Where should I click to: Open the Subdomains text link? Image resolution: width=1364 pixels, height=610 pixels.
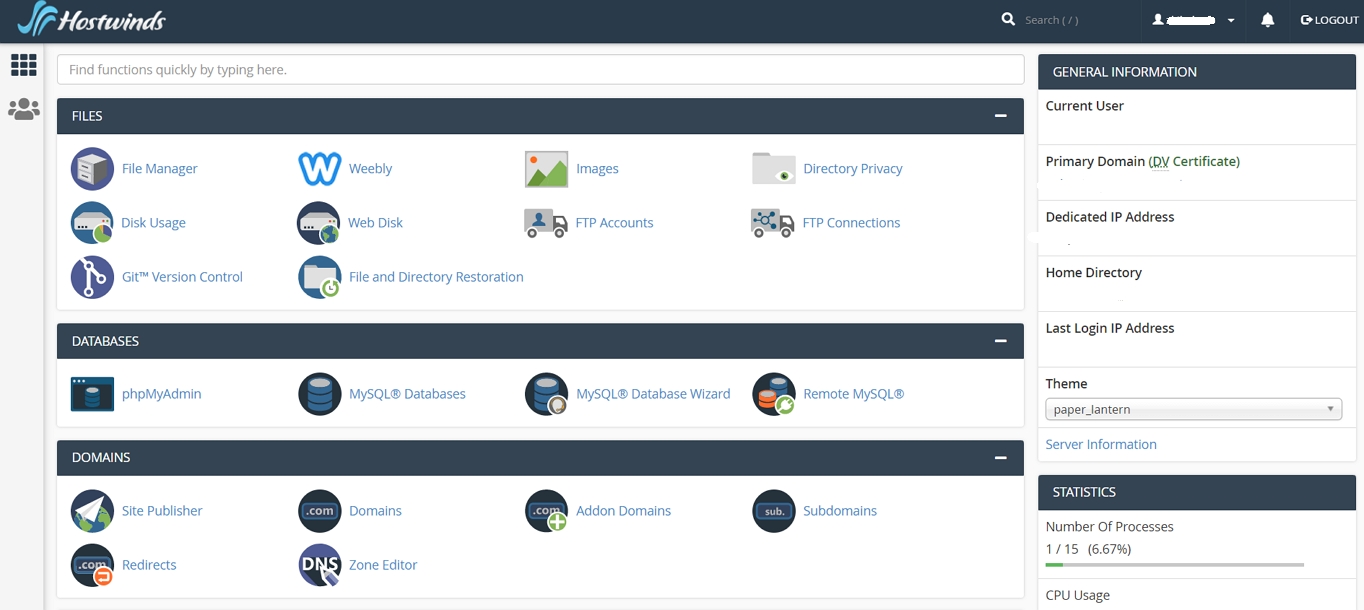click(x=840, y=511)
